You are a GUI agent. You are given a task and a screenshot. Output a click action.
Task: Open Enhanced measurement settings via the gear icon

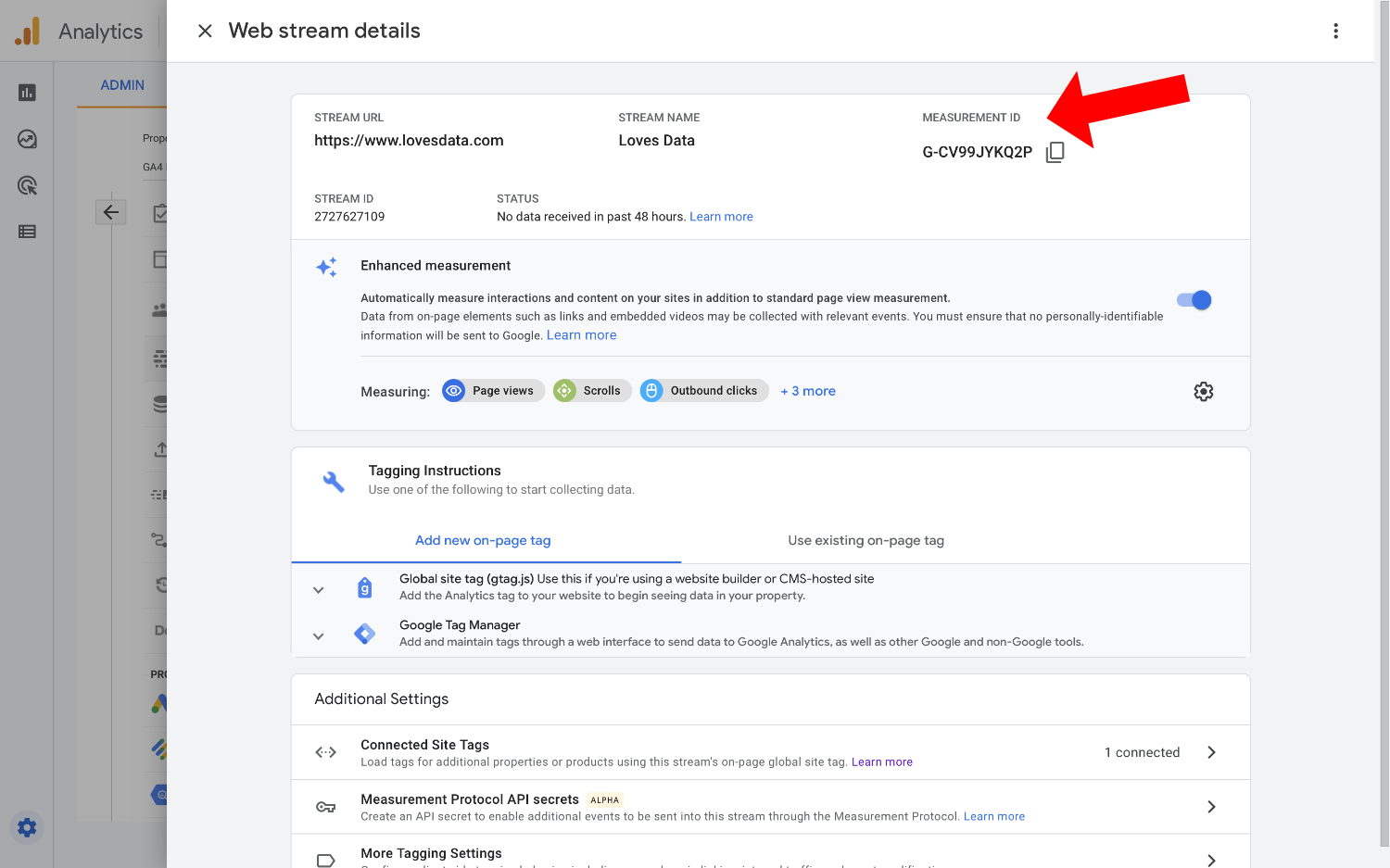1203,391
